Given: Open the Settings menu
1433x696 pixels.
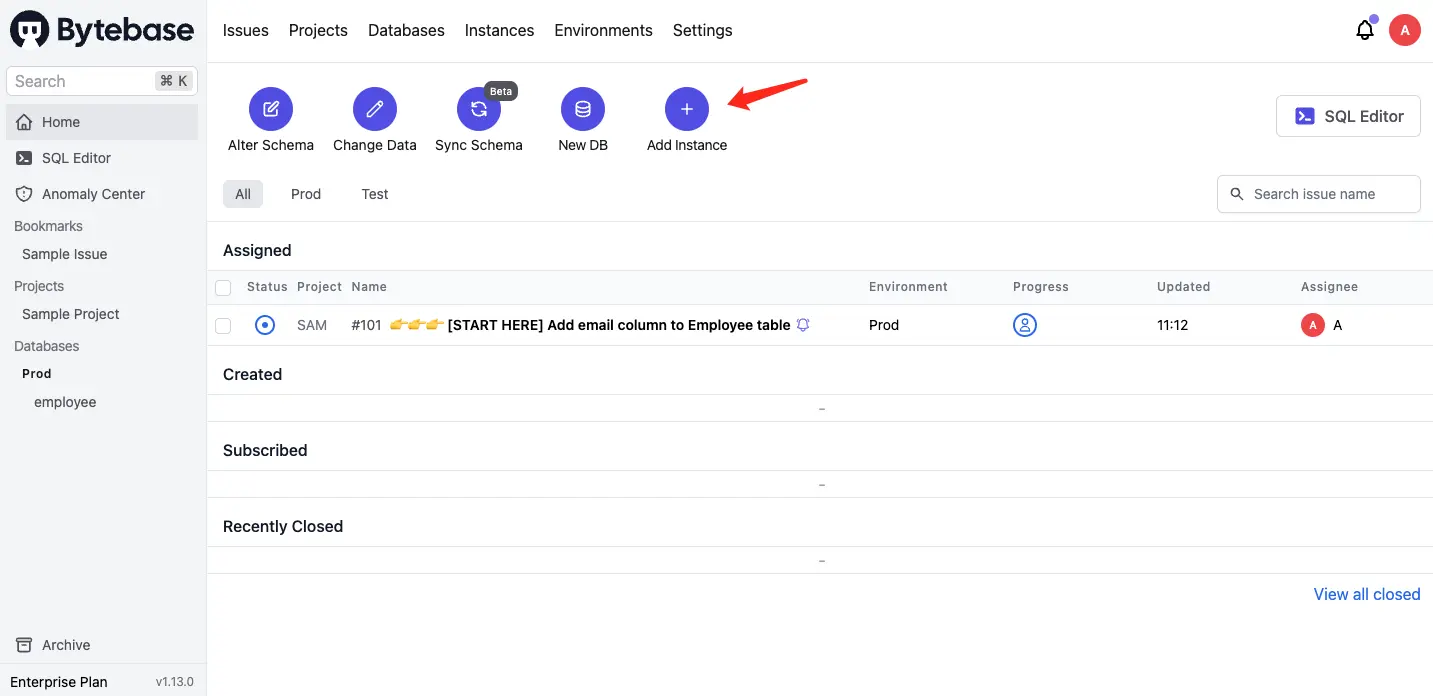Looking at the screenshot, I should point(702,30).
